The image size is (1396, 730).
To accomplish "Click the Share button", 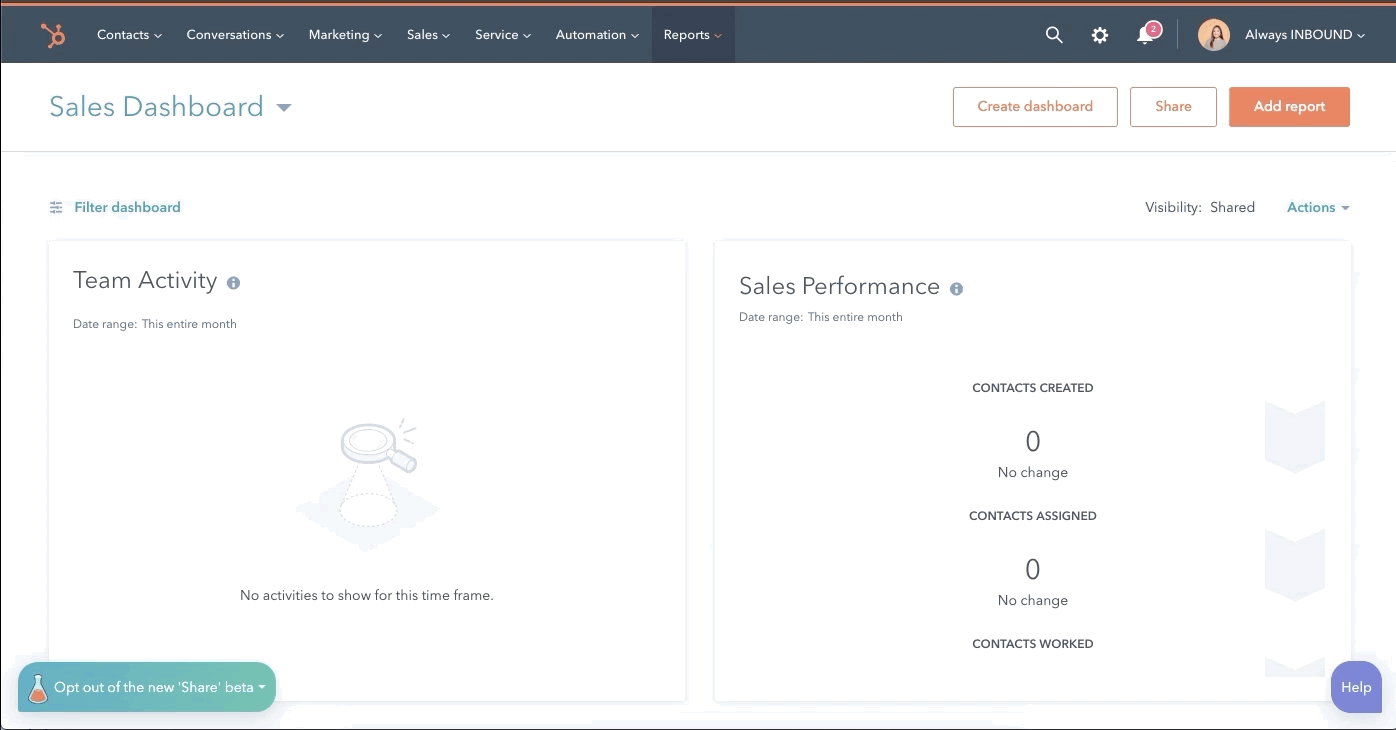I will [1173, 107].
